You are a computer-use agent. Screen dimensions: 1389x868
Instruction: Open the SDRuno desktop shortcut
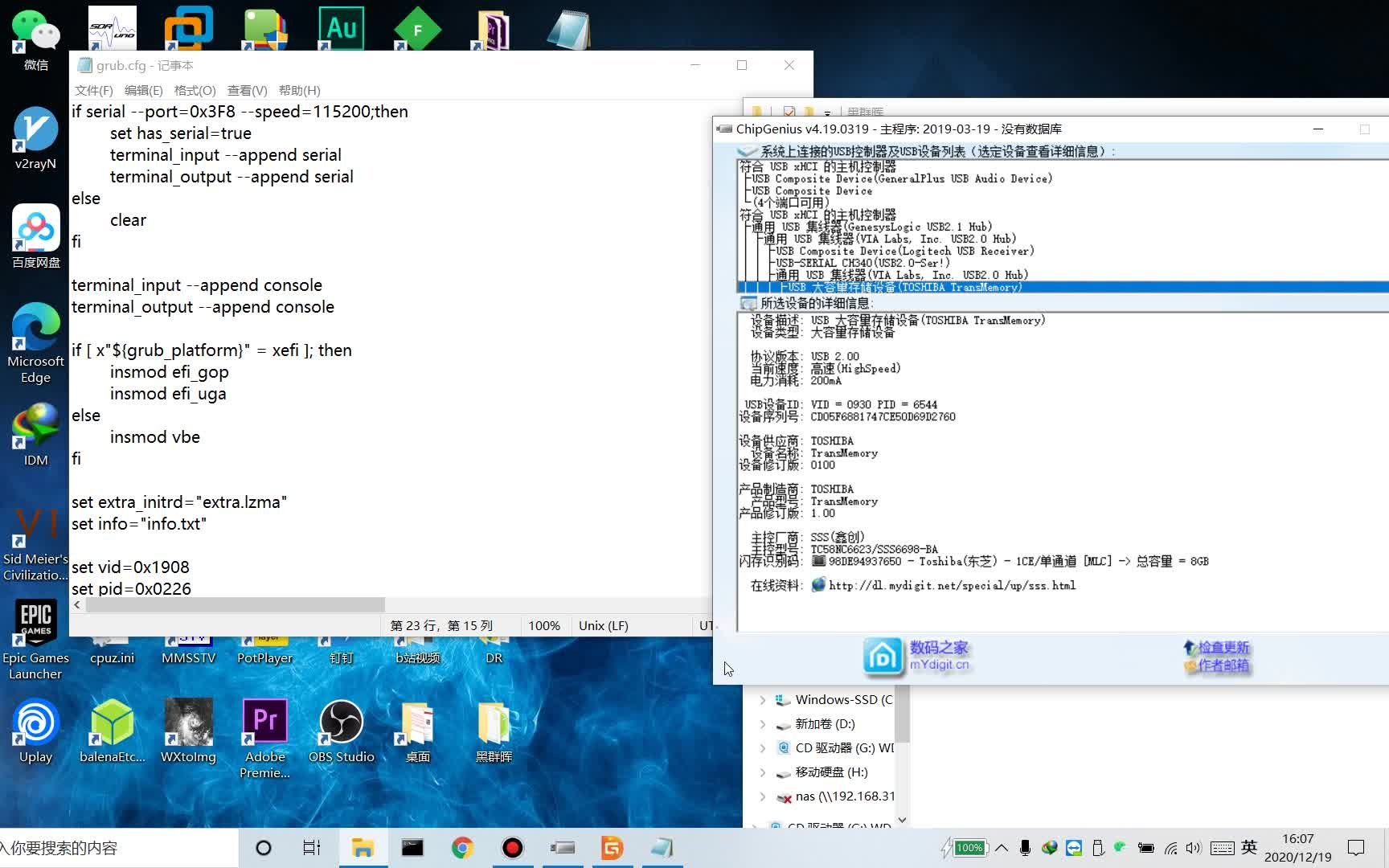[x=112, y=28]
